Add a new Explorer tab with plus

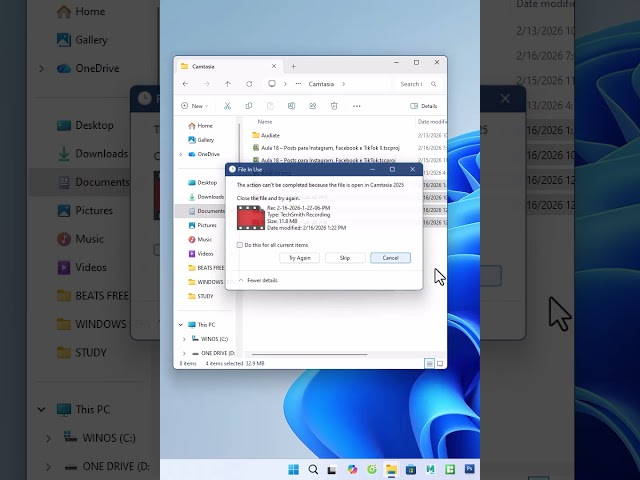click(293, 66)
